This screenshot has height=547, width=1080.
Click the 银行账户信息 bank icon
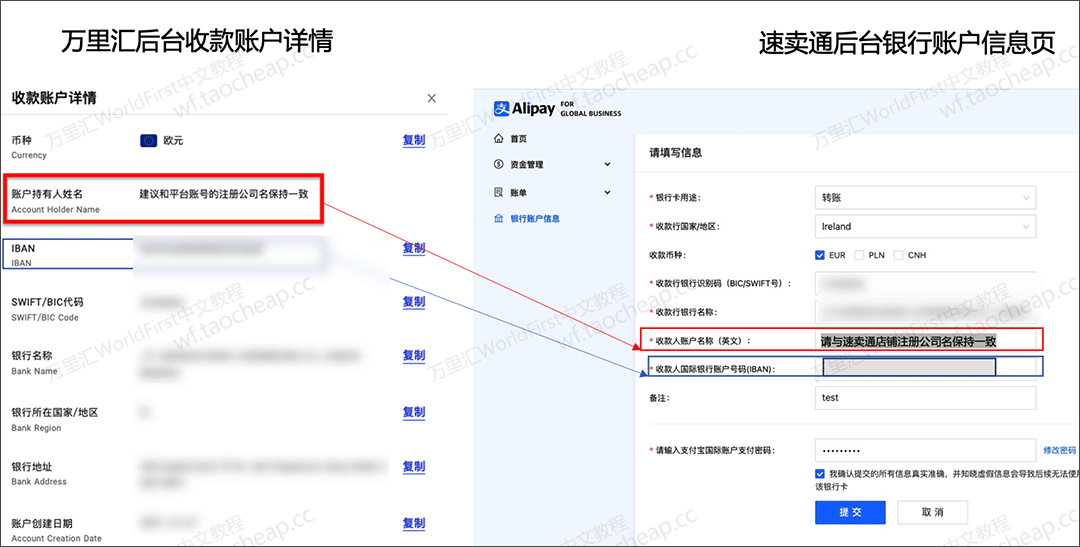(499, 218)
